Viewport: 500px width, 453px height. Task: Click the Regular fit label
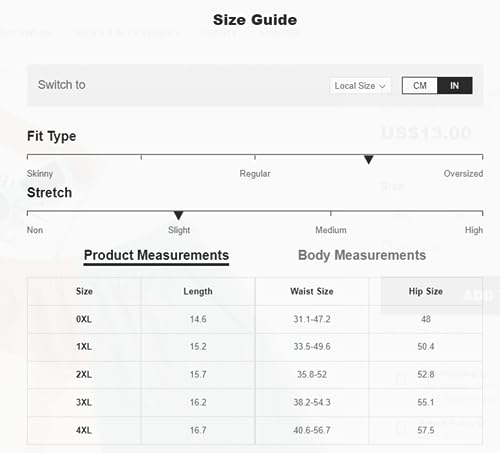point(255,174)
